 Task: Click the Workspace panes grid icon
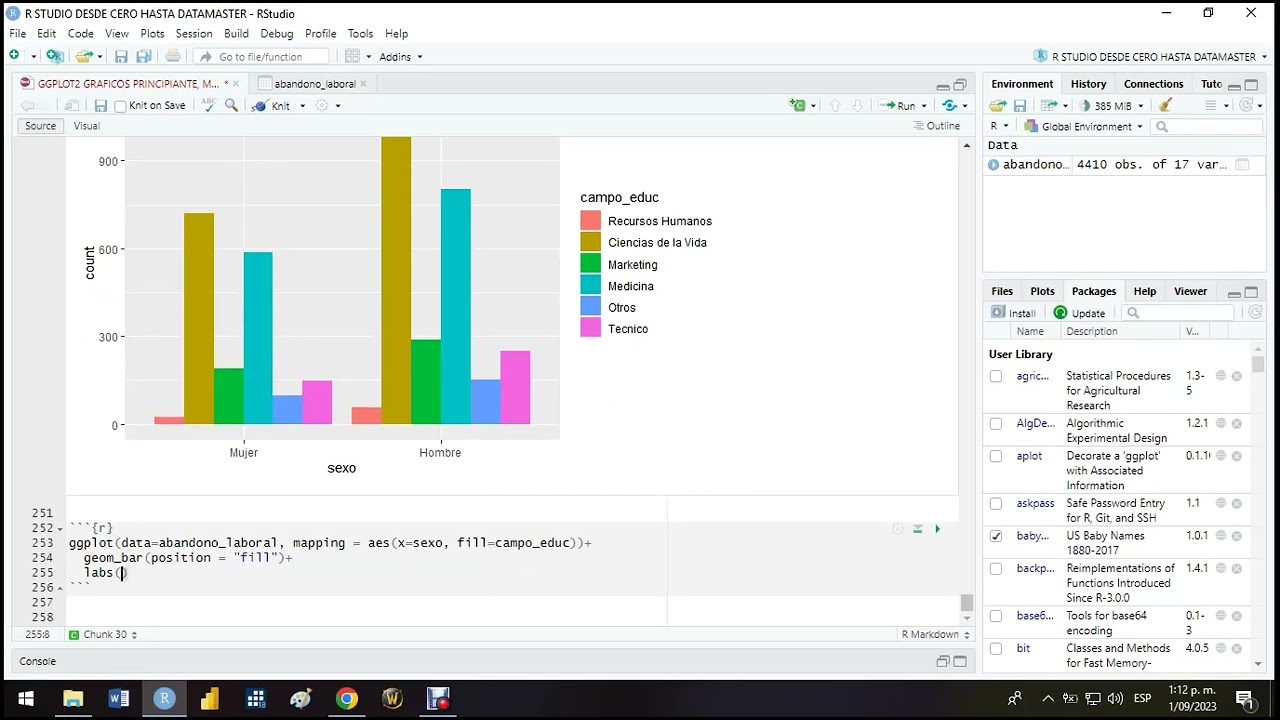[x=352, y=57]
